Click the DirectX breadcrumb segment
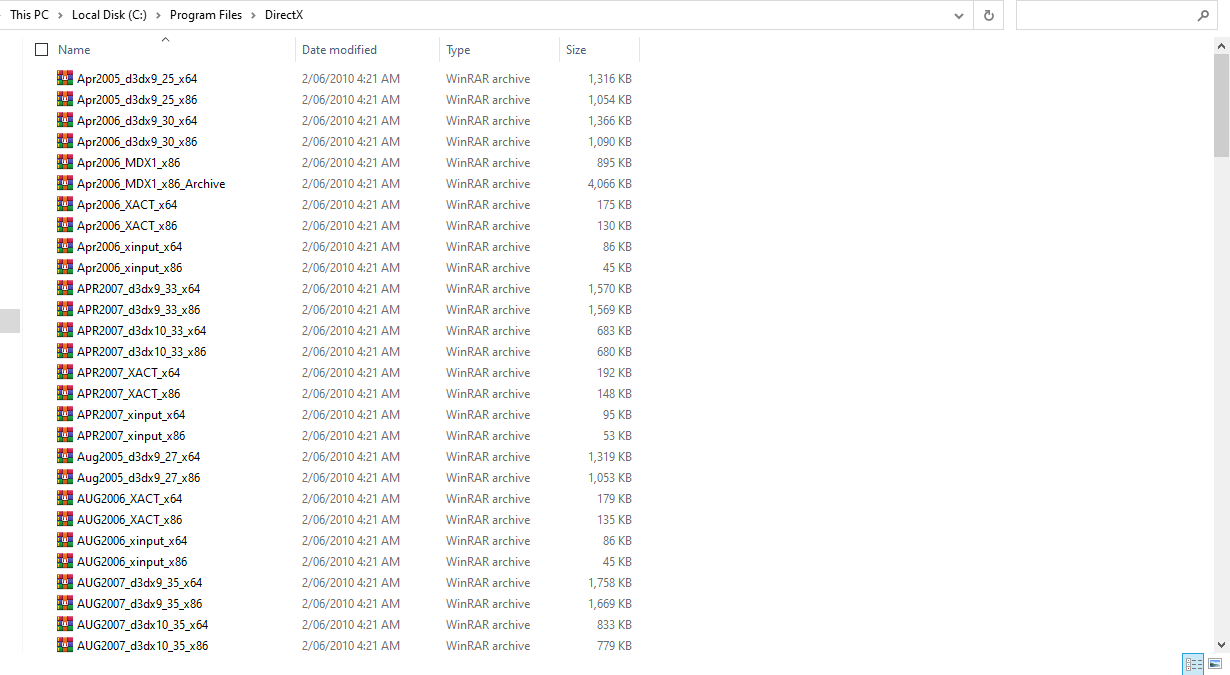 [x=284, y=15]
